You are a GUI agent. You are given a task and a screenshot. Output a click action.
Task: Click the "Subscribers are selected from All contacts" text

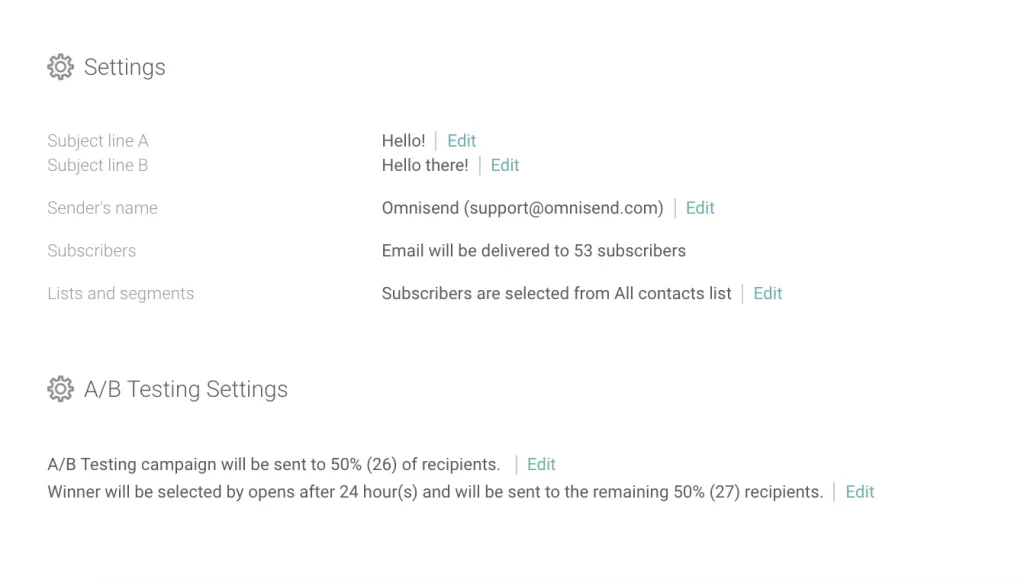coord(556,293)
